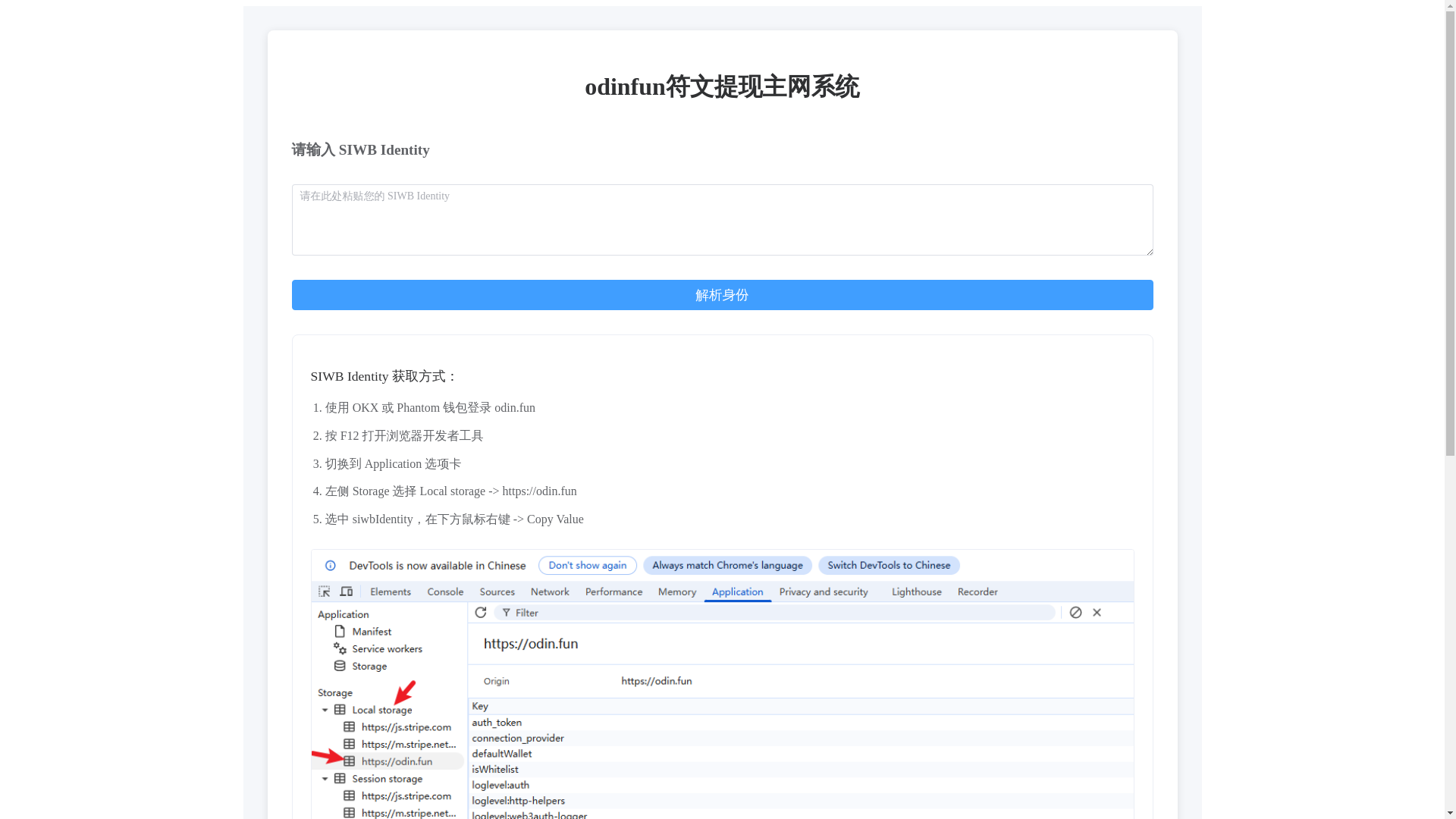
Task: Select Manifest in the Application sidebar image
Action: [372, 632]
